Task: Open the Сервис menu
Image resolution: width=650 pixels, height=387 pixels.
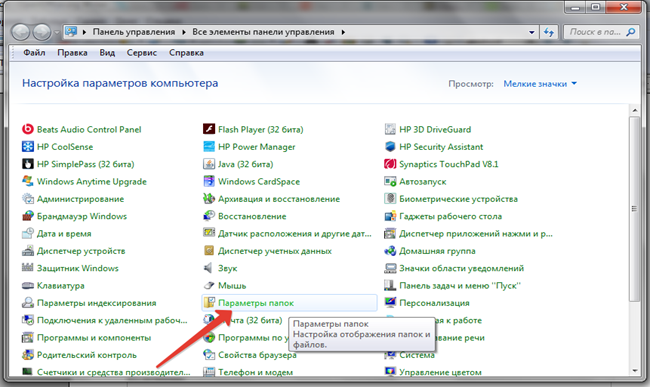Action: click(142, 53)
